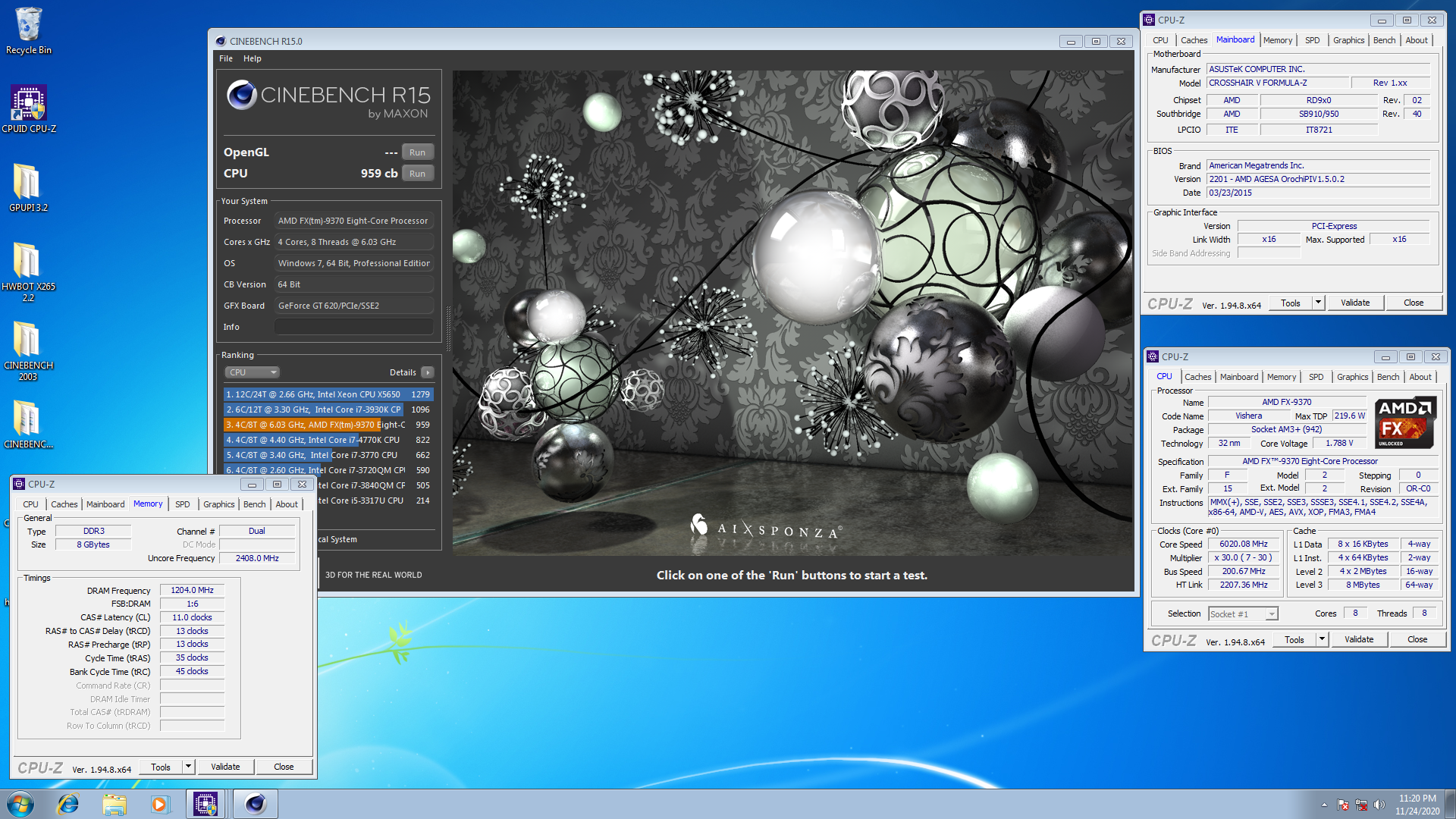Run the CPU benchmark

[418, 174]
